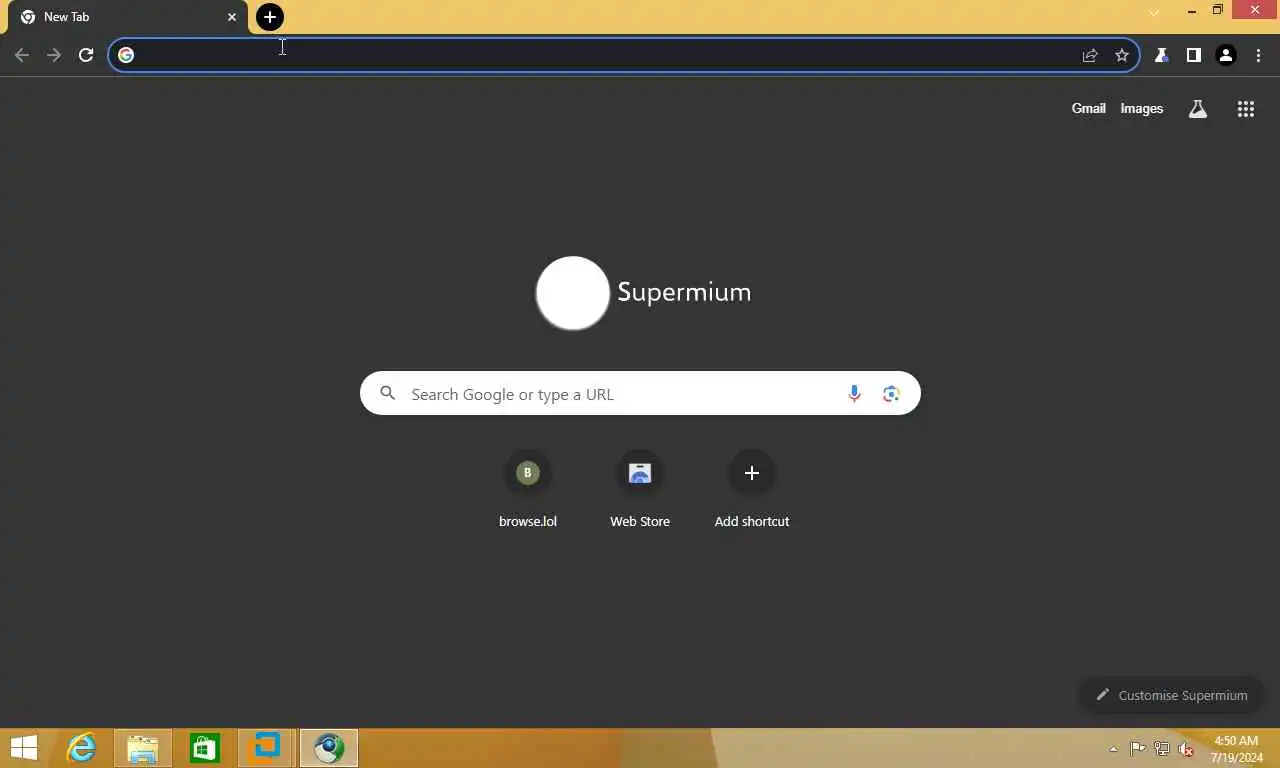1280x768 pixels.
Task: Open Search Labs flask icon on page
Action: pos(1197,109)
